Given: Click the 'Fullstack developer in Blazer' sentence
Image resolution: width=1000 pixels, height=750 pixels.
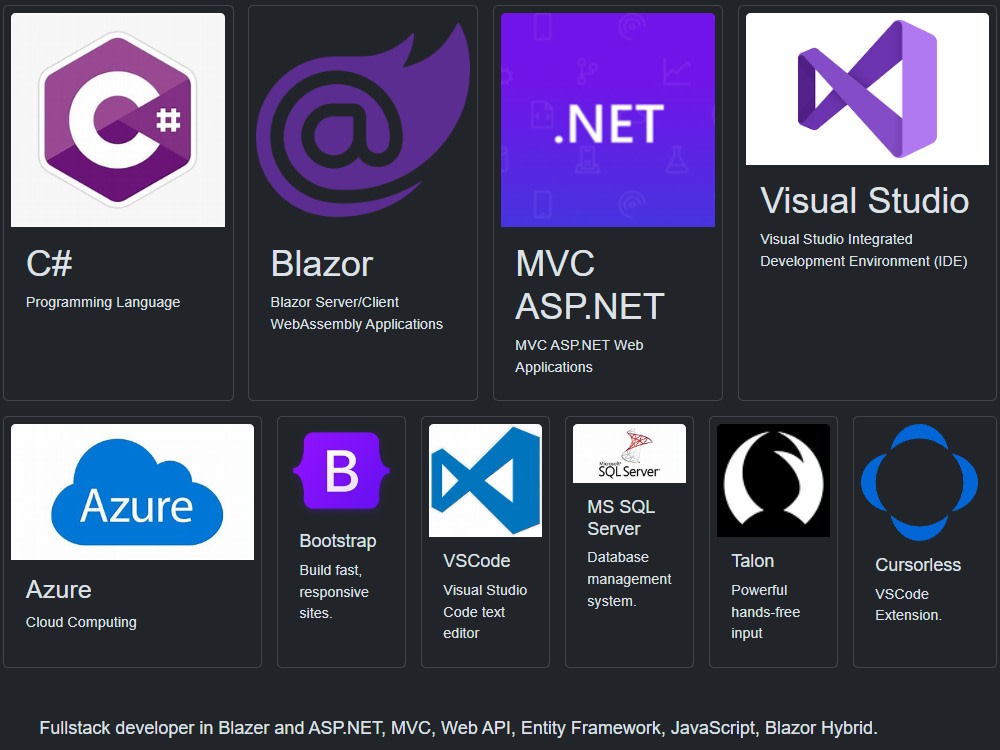Looking at the screenshot, I should click(x=459, y=728).
